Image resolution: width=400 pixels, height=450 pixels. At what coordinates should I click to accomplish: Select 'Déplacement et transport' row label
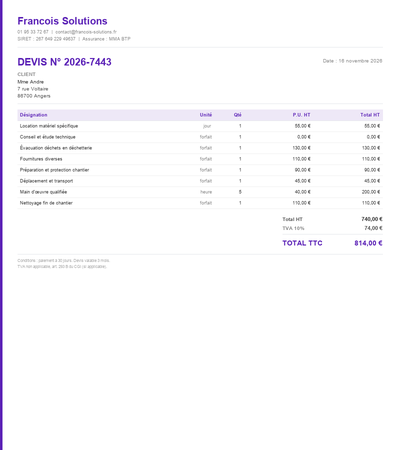[x=46, y=181]
